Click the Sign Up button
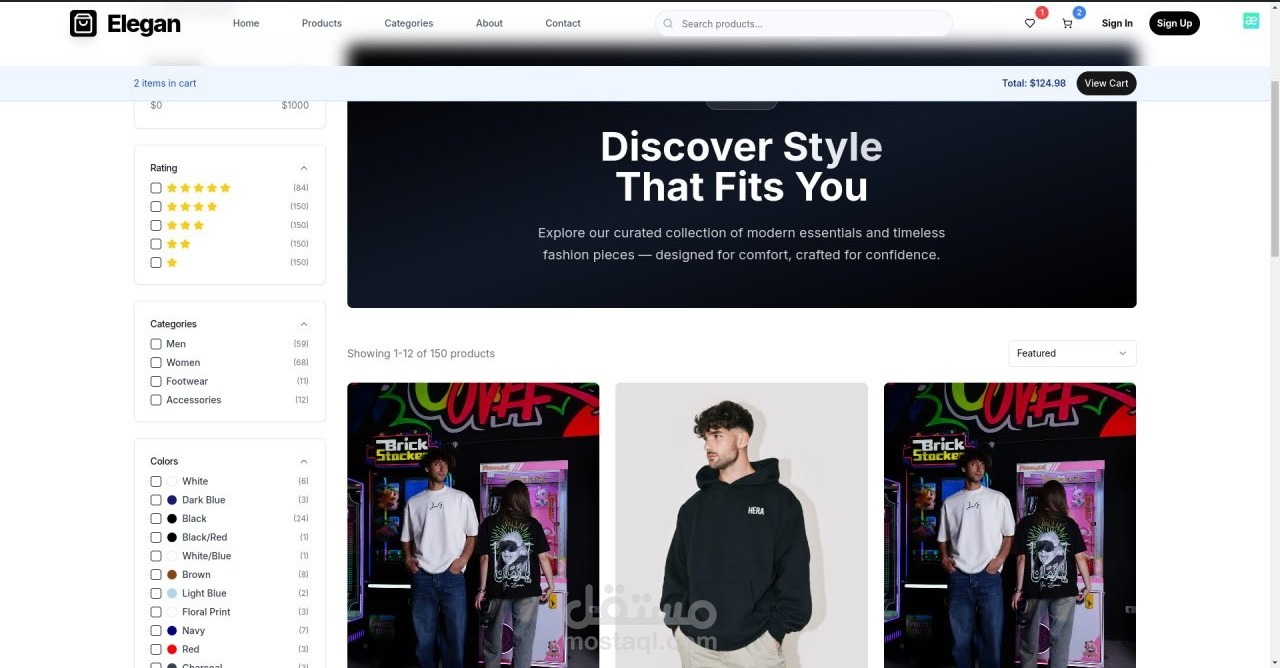The image size is (1280, 668). point(1174,23)
